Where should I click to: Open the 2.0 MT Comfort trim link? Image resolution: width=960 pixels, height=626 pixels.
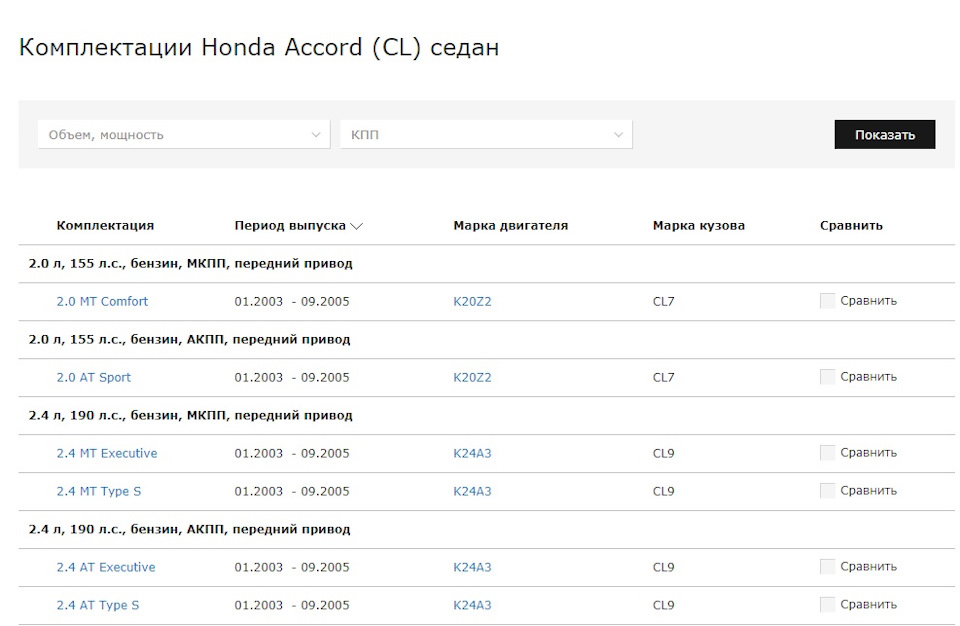[102, 301]
